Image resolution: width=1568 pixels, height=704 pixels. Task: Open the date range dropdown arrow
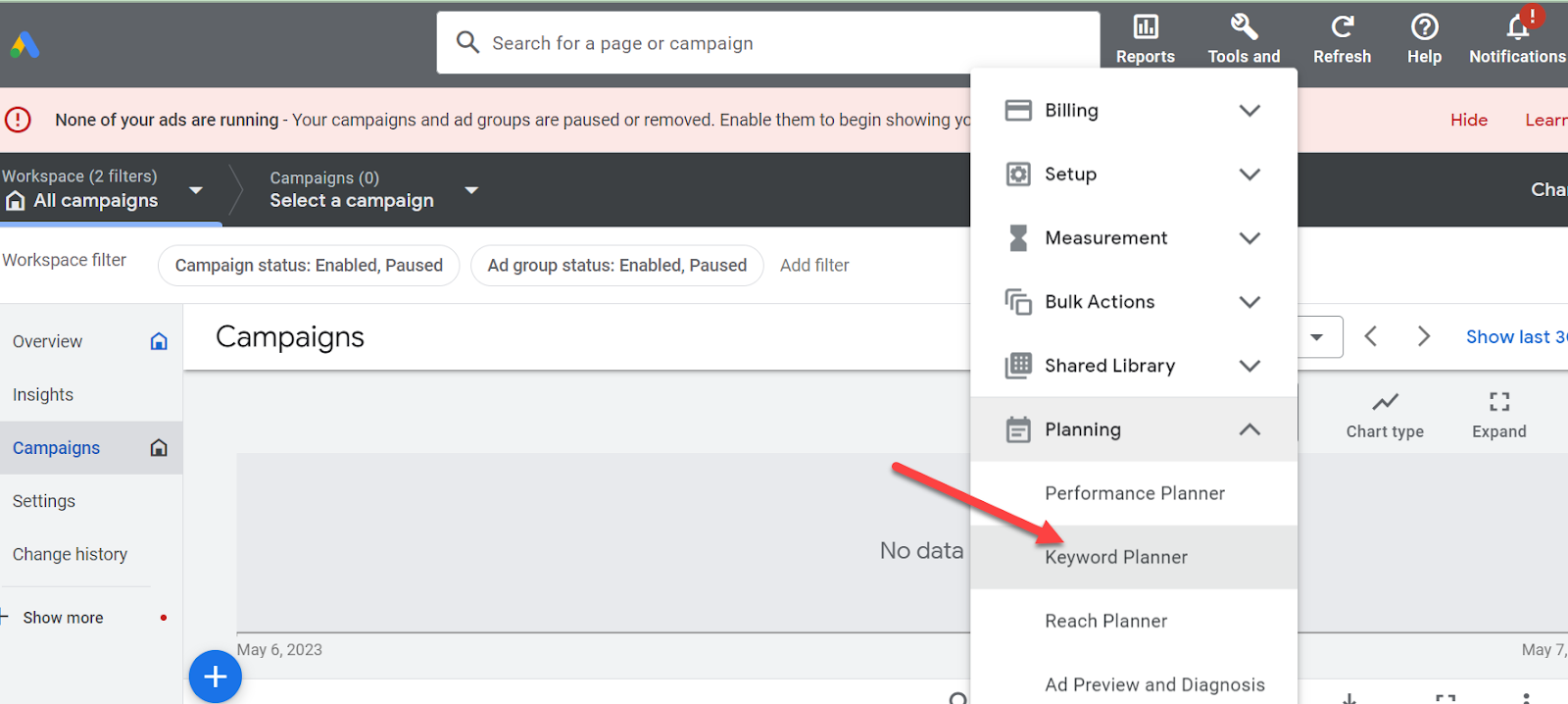[1317, 337]
